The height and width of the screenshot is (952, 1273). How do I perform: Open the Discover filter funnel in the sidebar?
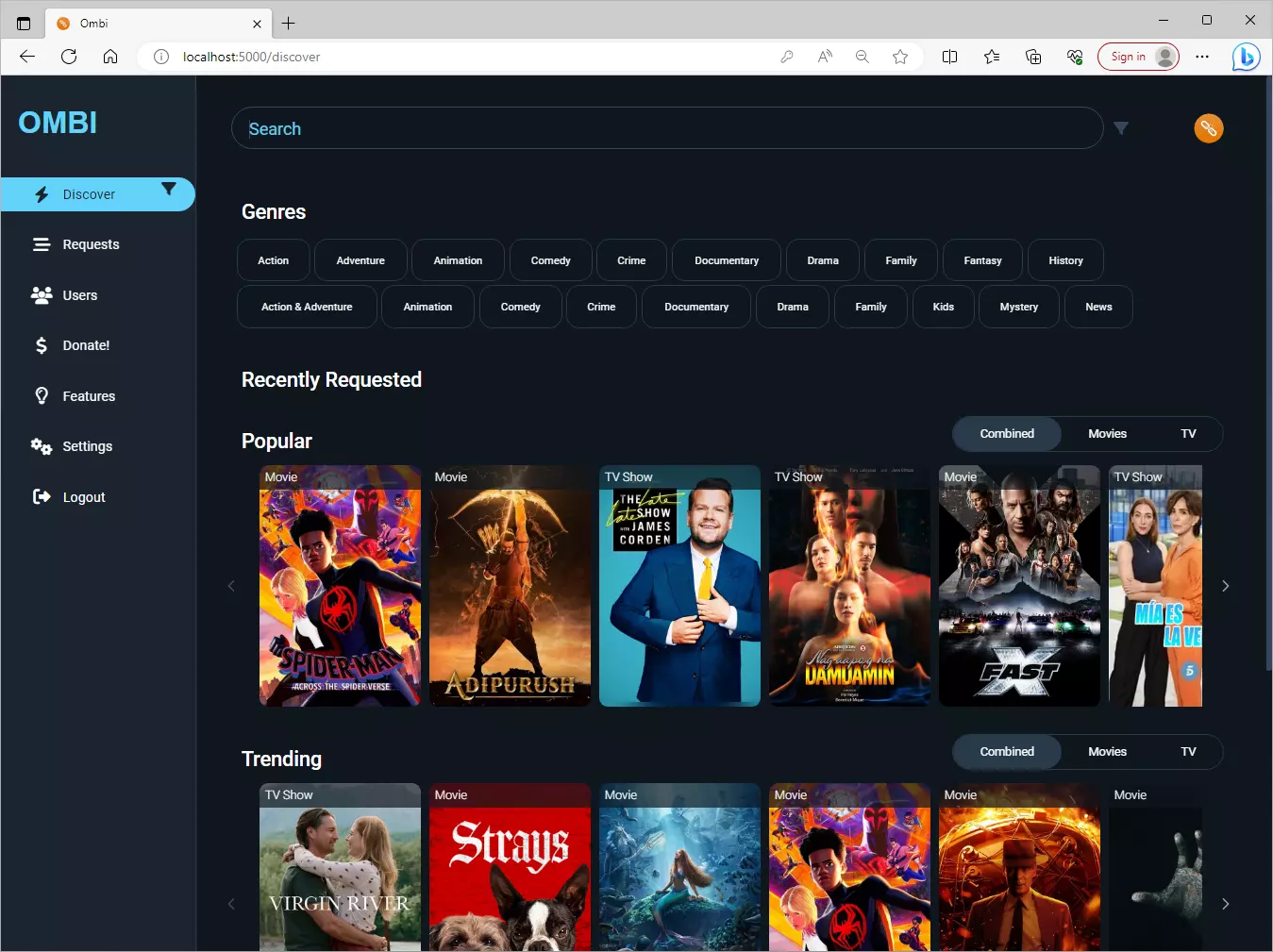pos(169,189)
